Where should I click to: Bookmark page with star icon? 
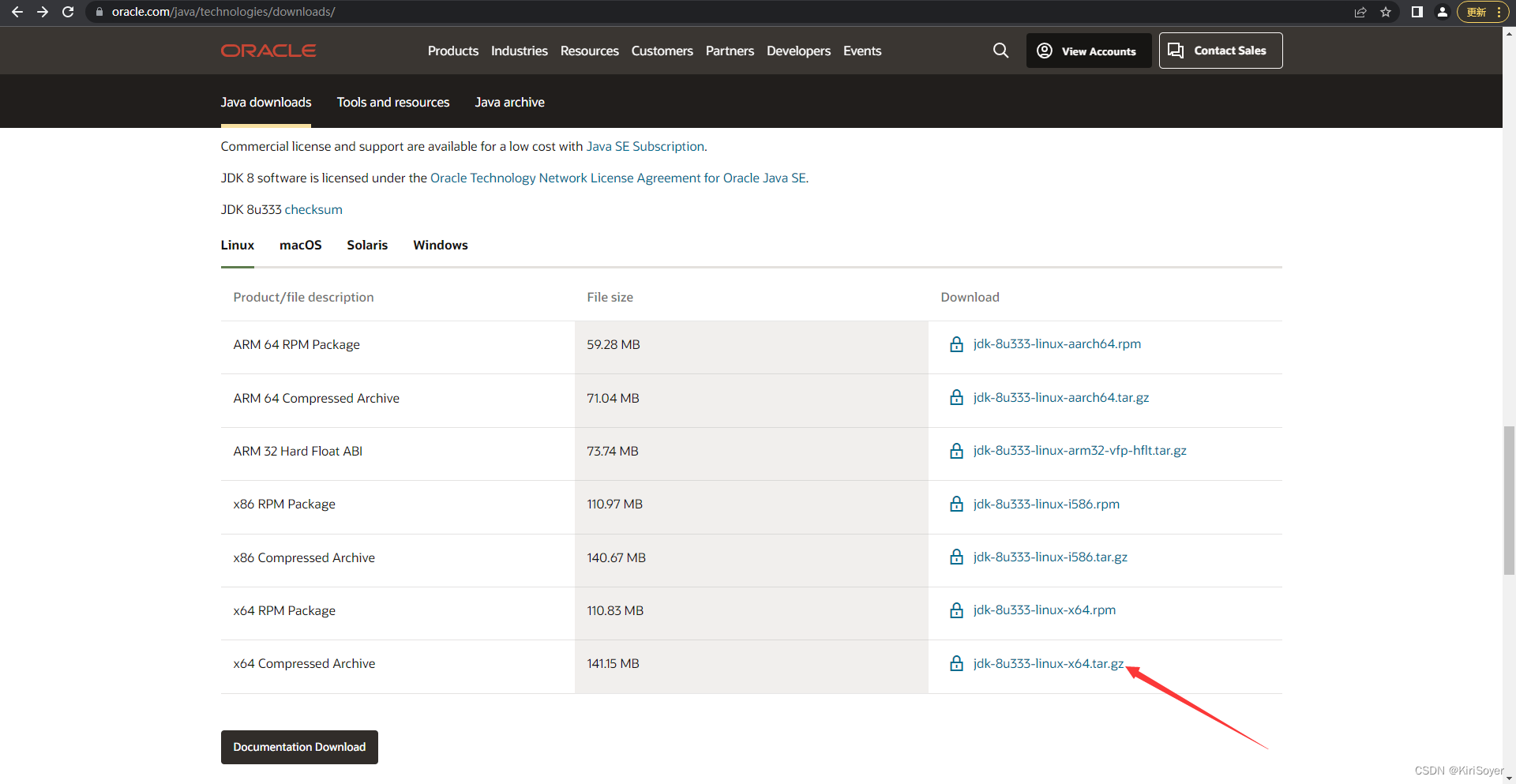(x=1386, y=12)
